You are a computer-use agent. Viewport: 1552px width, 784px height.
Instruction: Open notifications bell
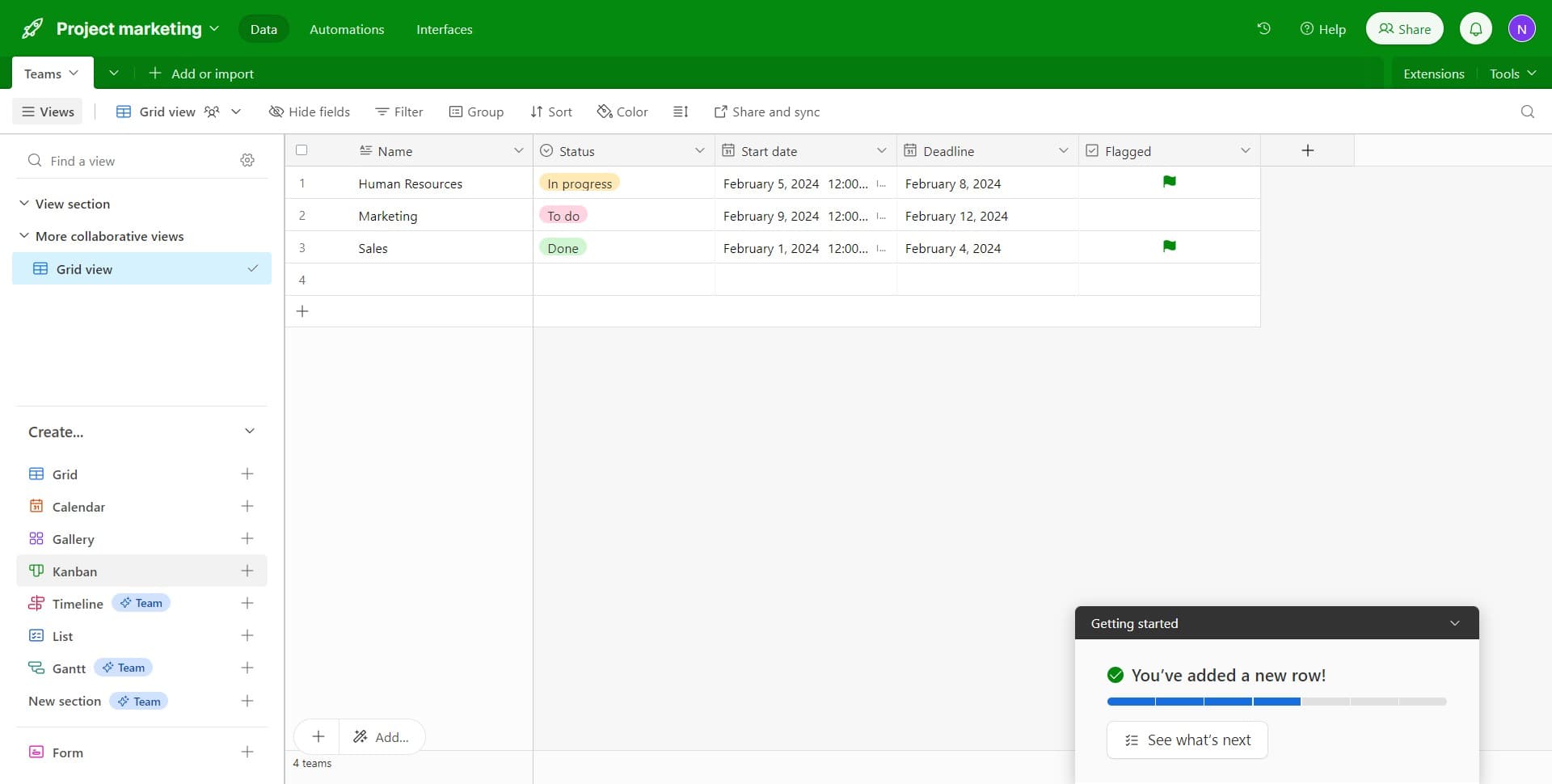coord(1476,28)
